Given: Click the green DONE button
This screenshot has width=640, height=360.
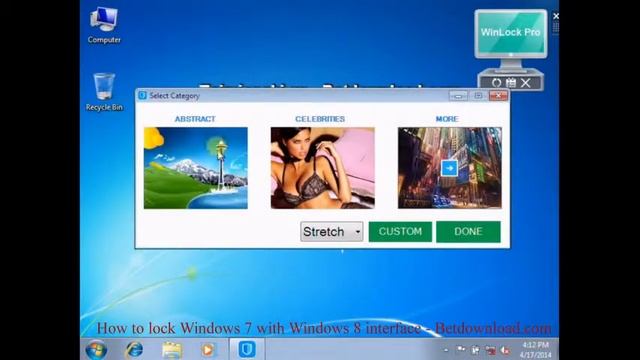Looking at the screenshot, I should pos(468,231).
